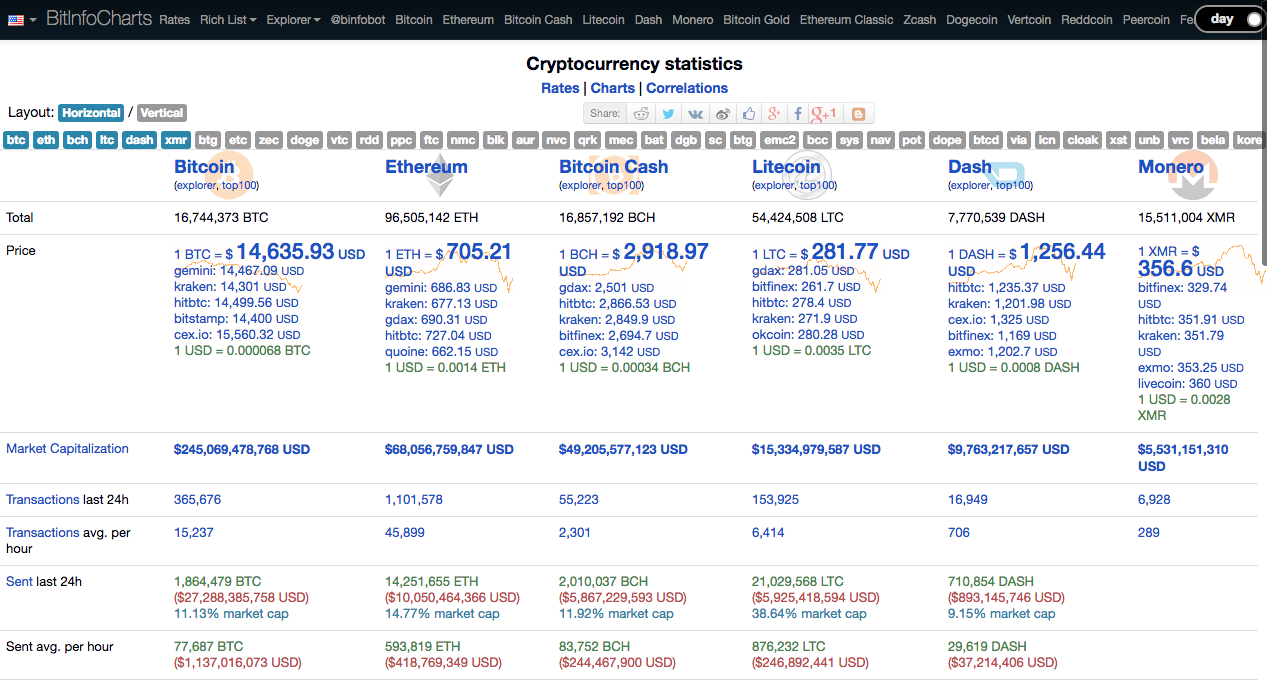
Task: Open Litecoin column heading link
Action: (x=786, y=167)
